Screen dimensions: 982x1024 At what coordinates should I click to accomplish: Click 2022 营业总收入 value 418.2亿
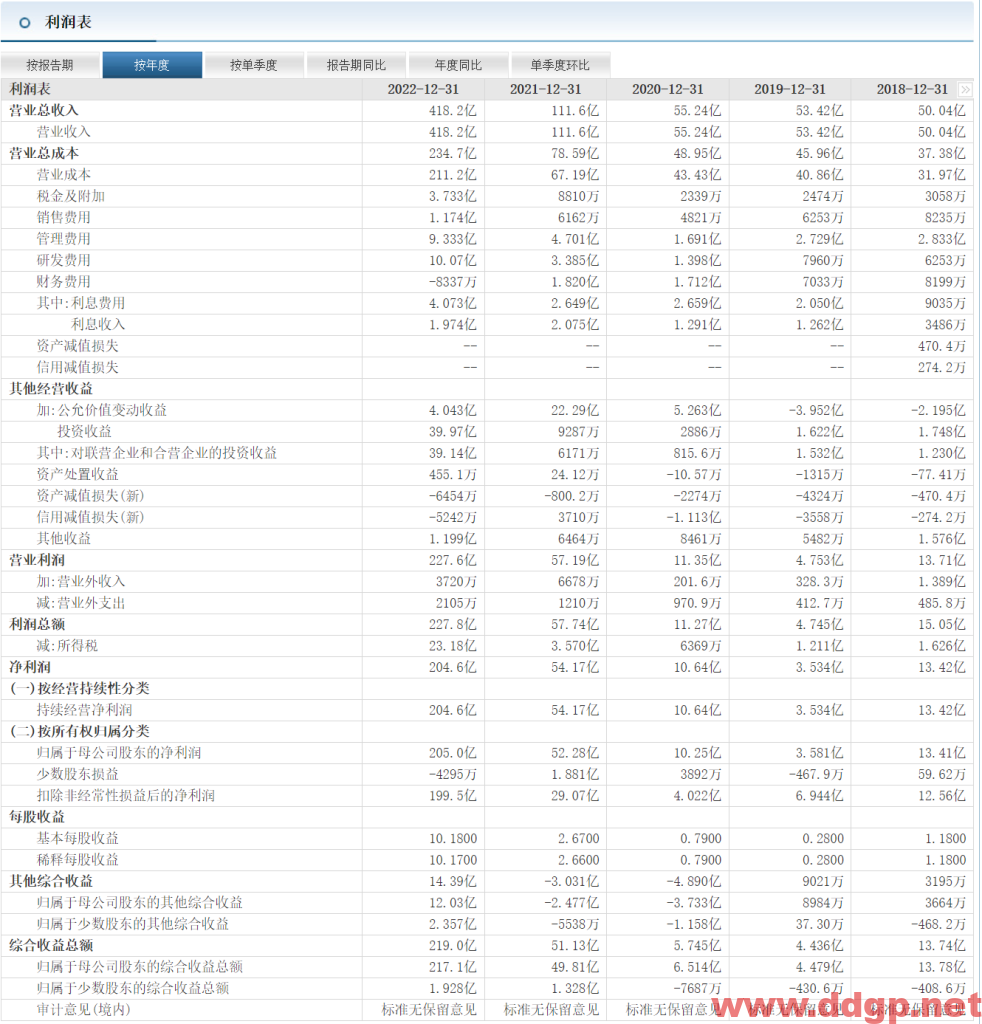tap(452, 111)
